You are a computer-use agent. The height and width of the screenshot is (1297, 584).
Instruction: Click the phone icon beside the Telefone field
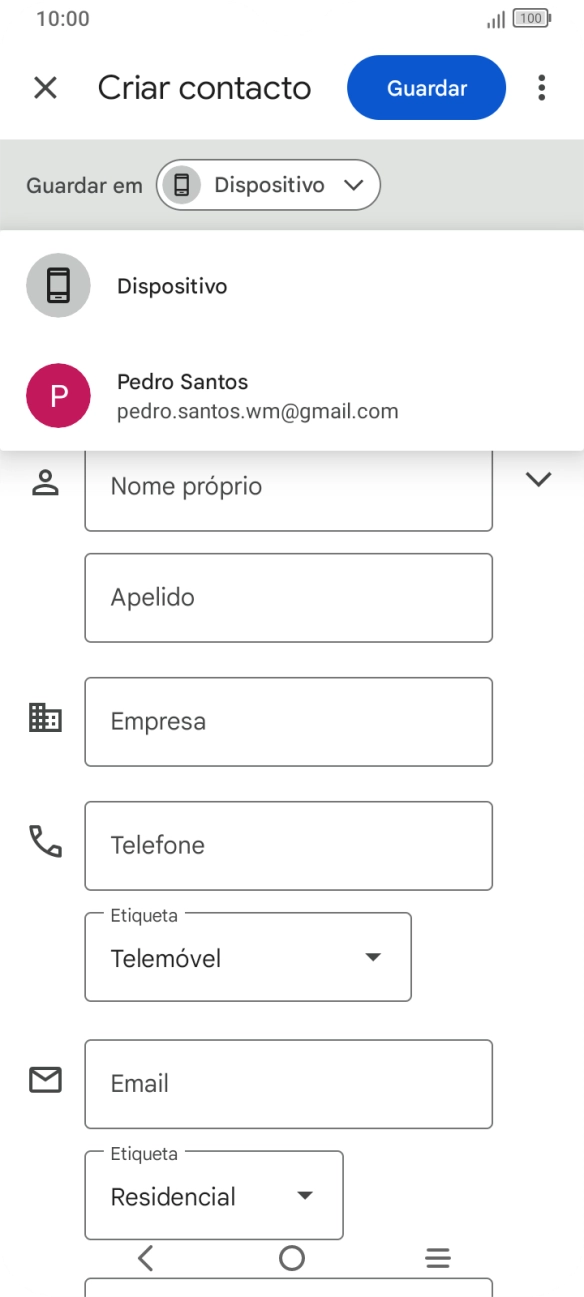(x=44, y=845)
